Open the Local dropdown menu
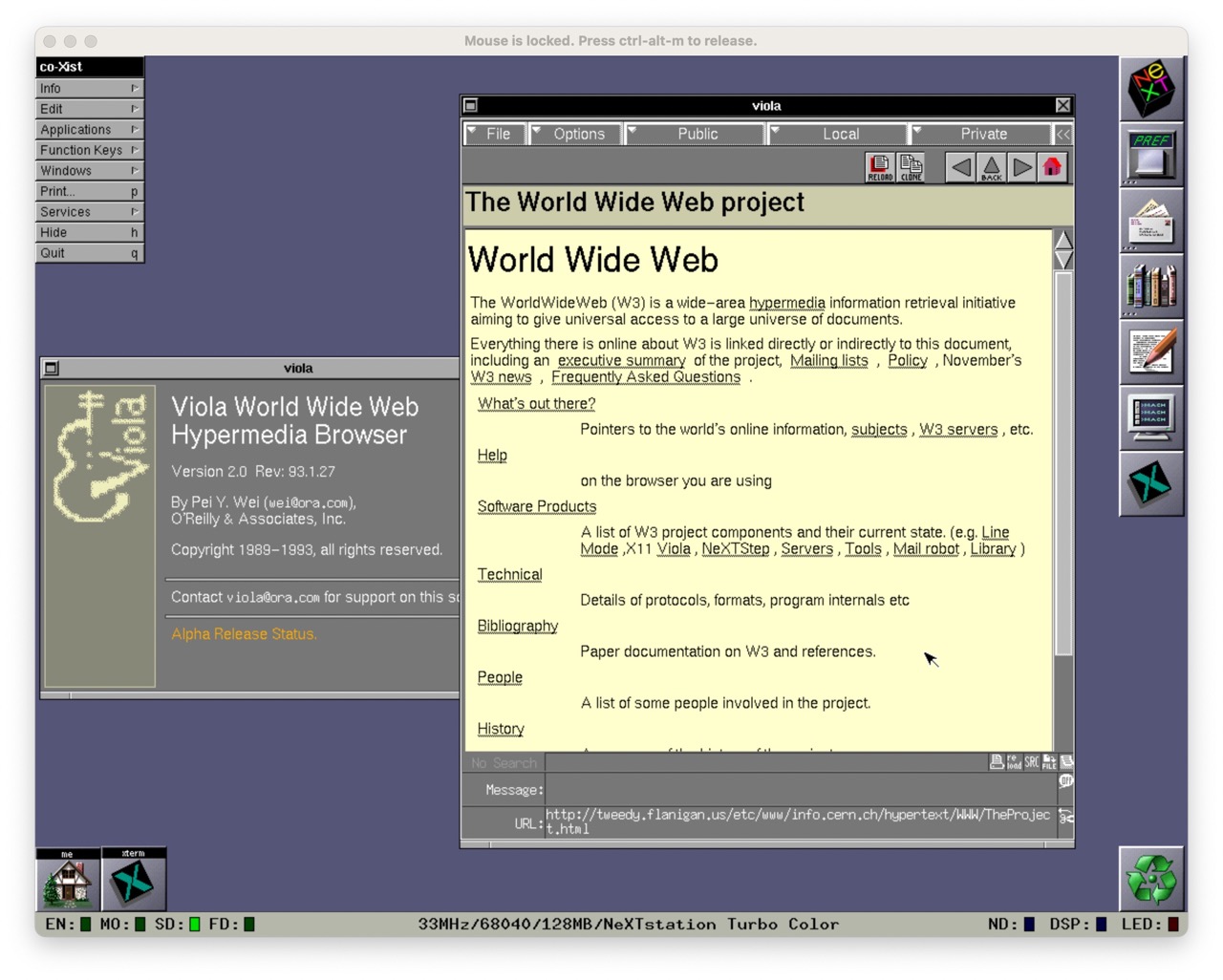The height and width of the screenshot is (980, 1223). (x=838, y=135)
